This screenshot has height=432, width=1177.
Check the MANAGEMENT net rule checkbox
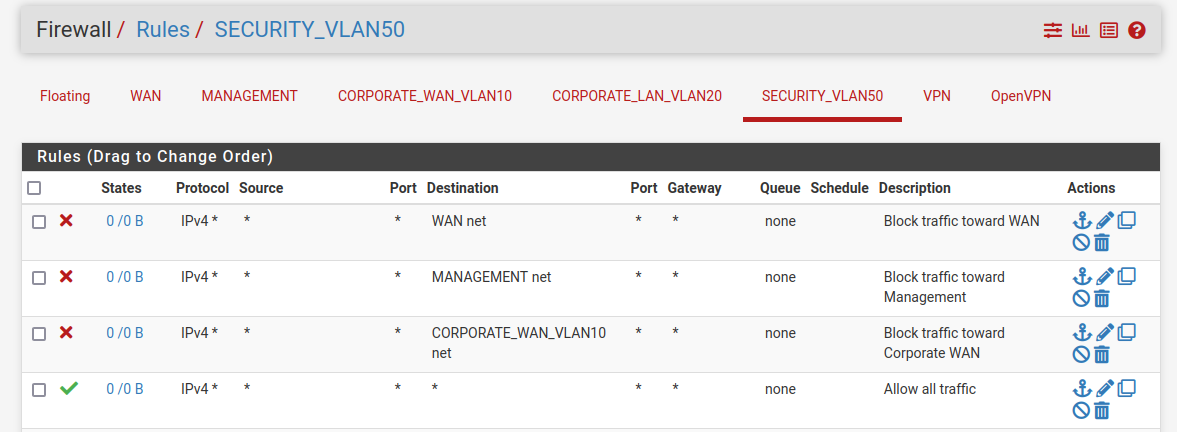click(39, 278)
